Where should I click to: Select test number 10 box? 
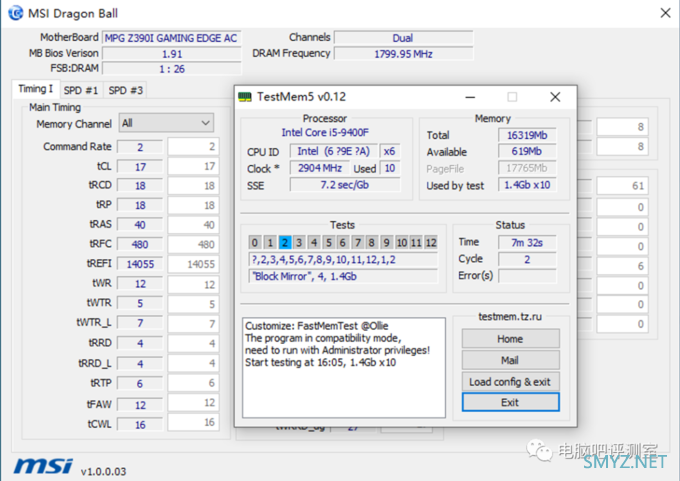402,242
